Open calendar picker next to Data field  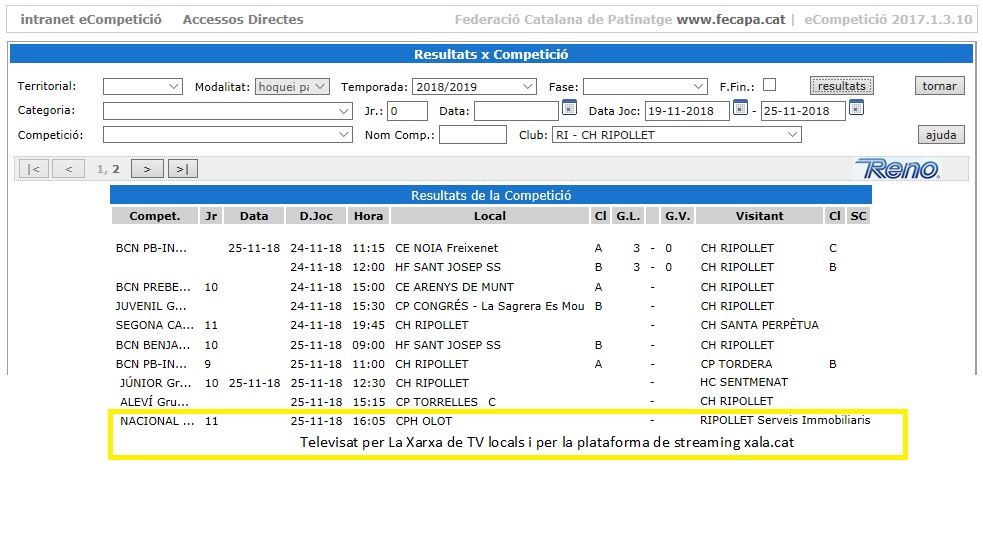pos(569,109)
